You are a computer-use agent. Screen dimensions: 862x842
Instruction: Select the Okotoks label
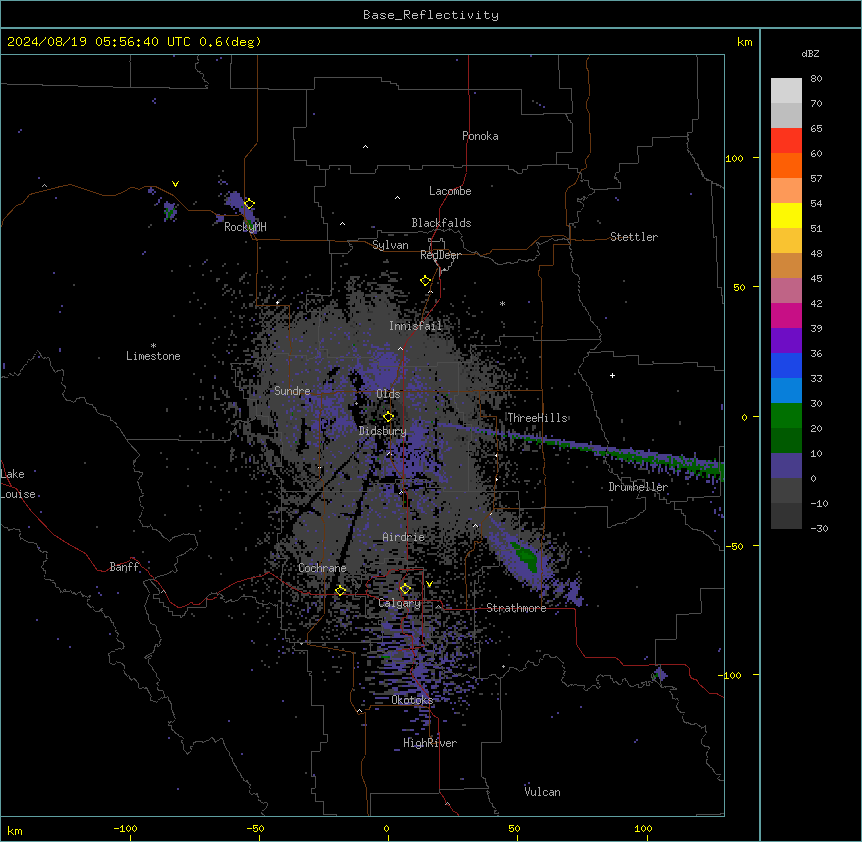412,700
